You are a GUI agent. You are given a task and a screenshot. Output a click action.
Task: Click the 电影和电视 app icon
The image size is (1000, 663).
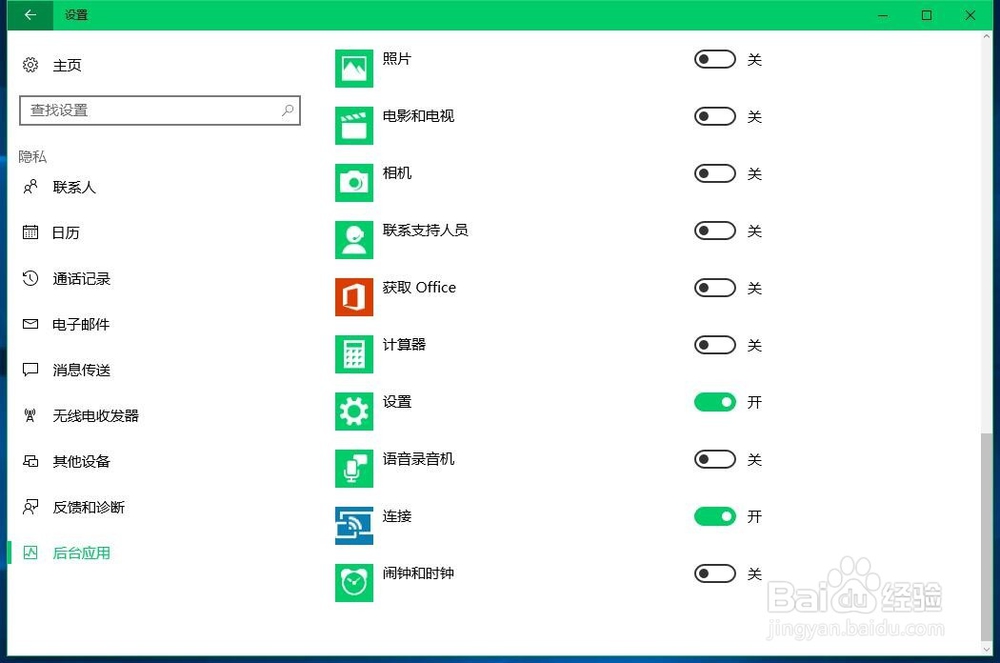click(354, 125)
